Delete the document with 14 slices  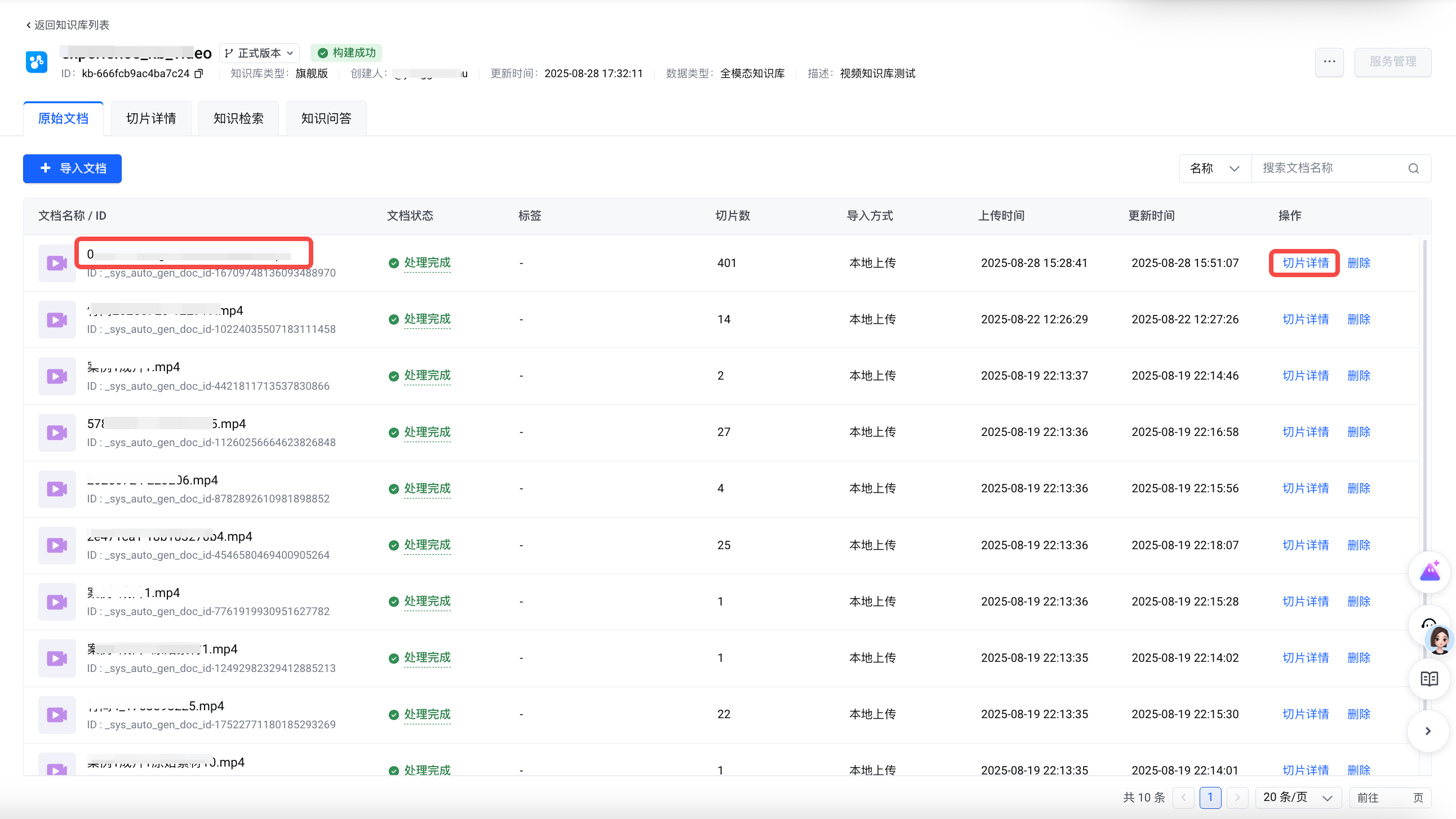1358,319
